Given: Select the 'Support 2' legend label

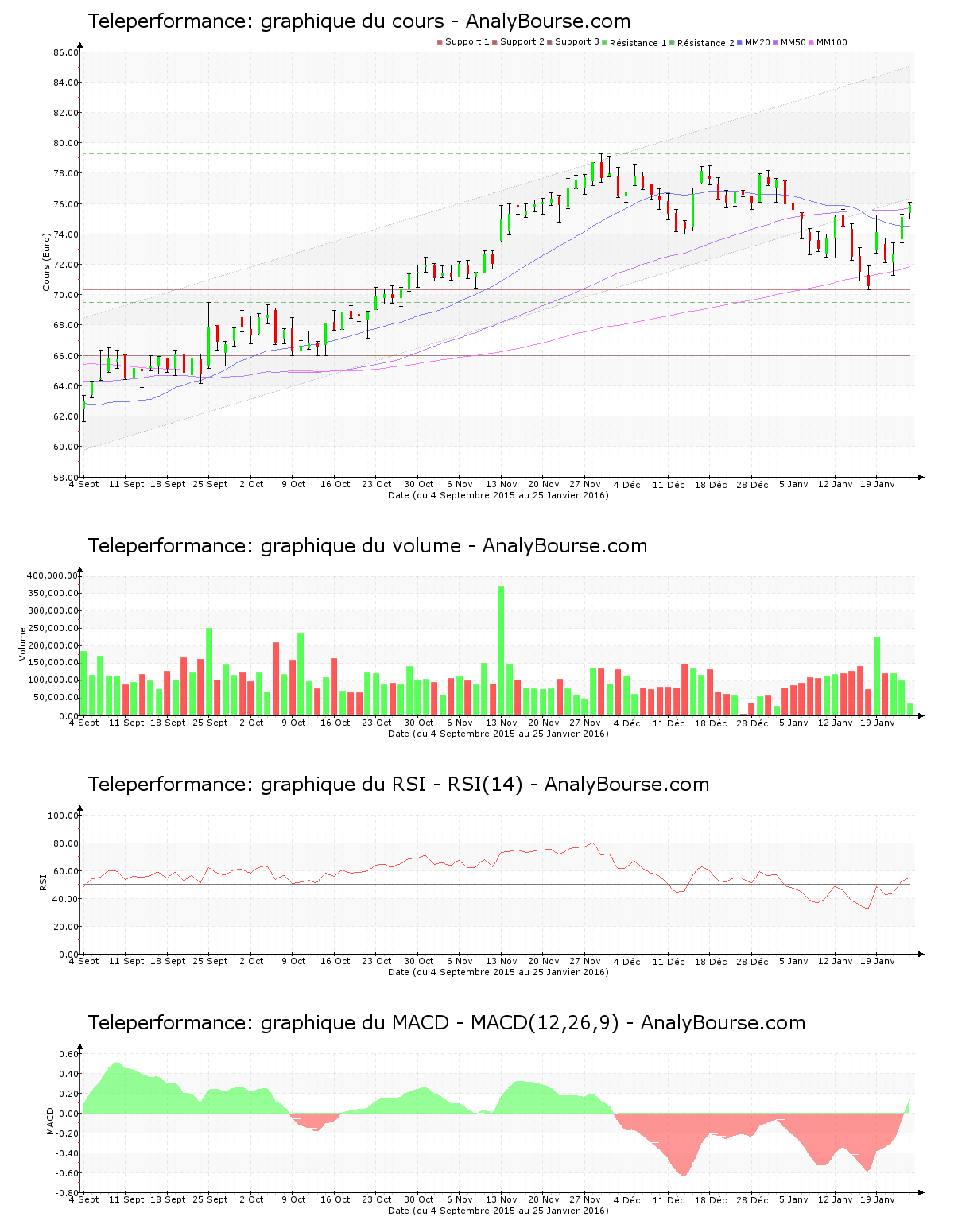Looking at the screenshot, I should tap(522, 42).
